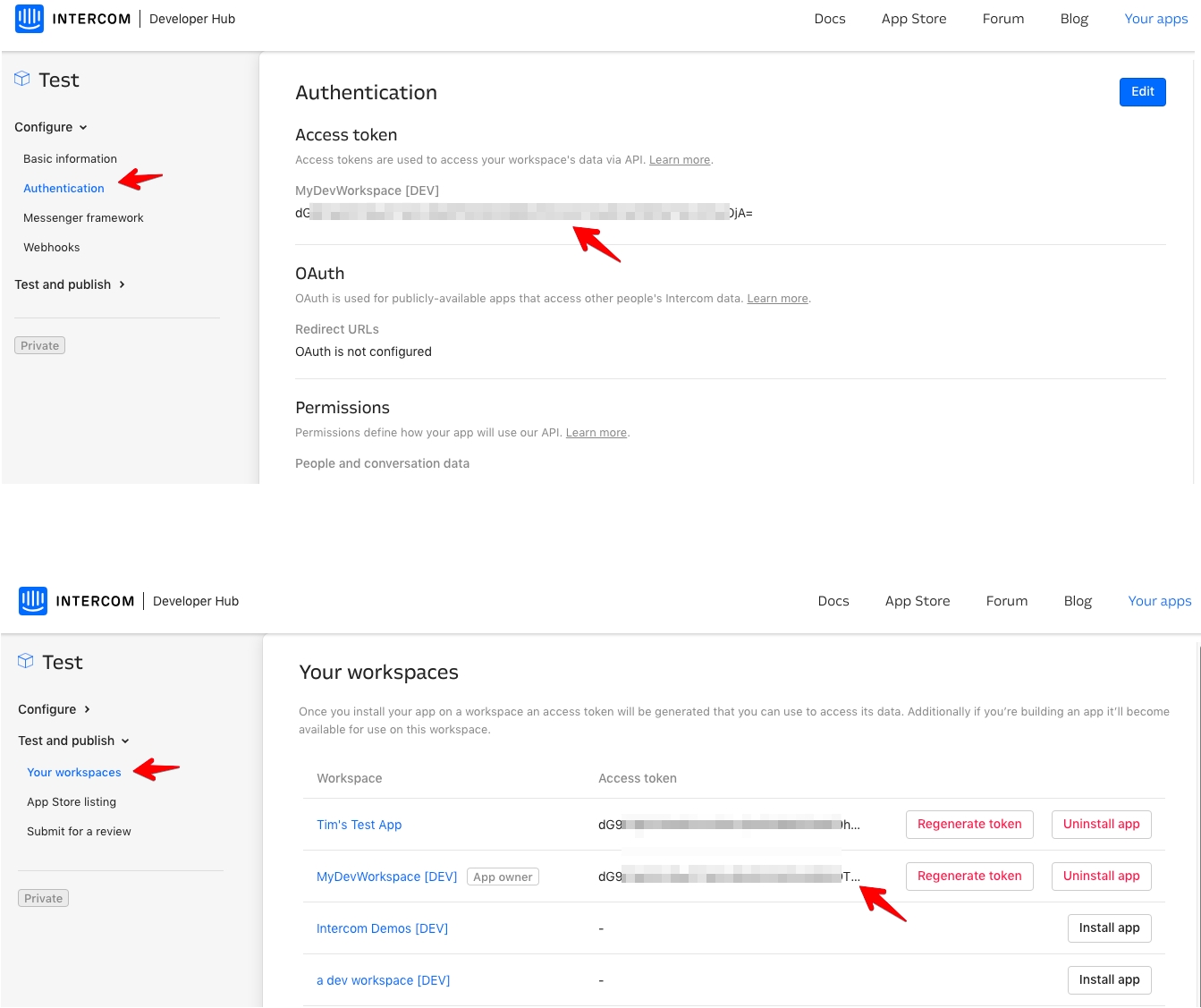Install app on Intercom Demos [DEV]
Image resolution: width=1201 pixels, height=1008 pixels.
(1109, 928)
